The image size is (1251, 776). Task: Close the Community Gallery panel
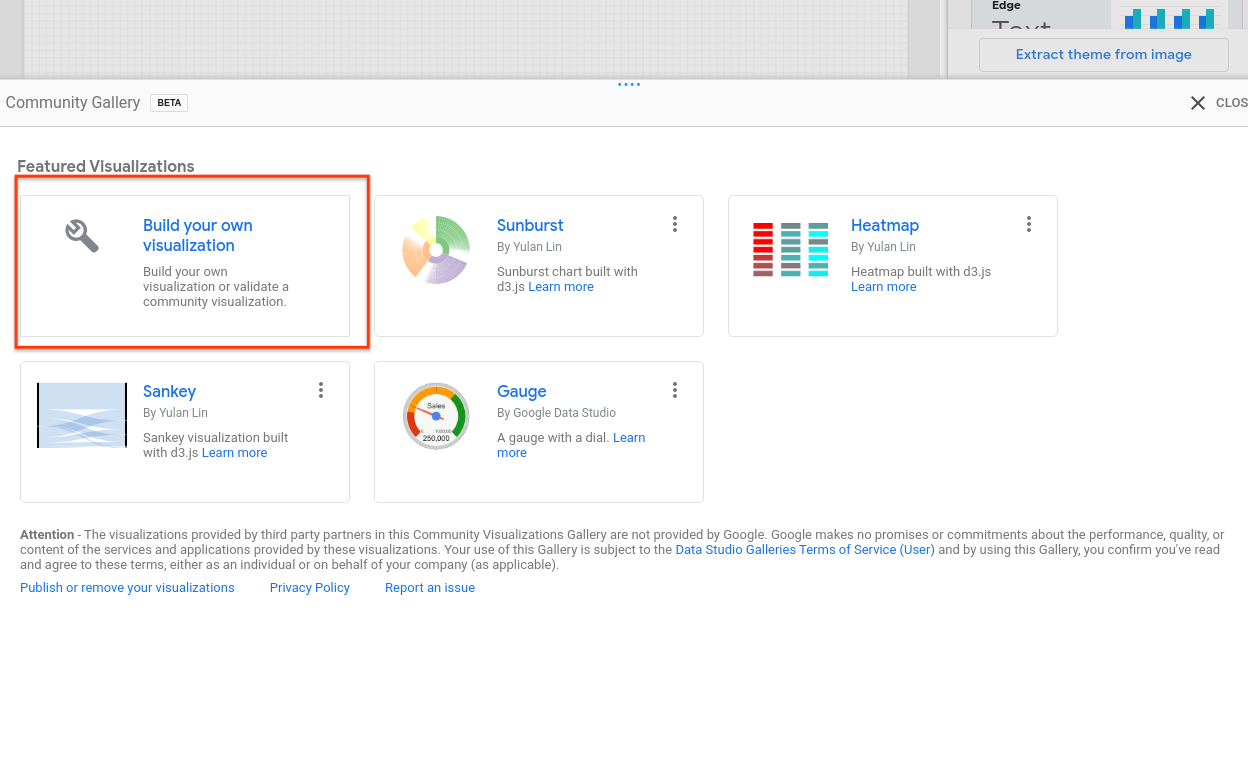(1197, 103)
